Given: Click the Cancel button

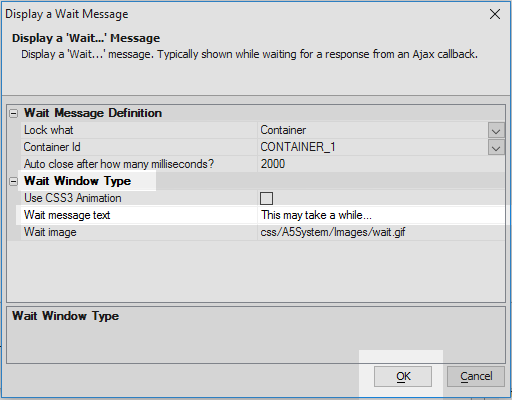Looking at the screenshot, I should tap(476, 377).
